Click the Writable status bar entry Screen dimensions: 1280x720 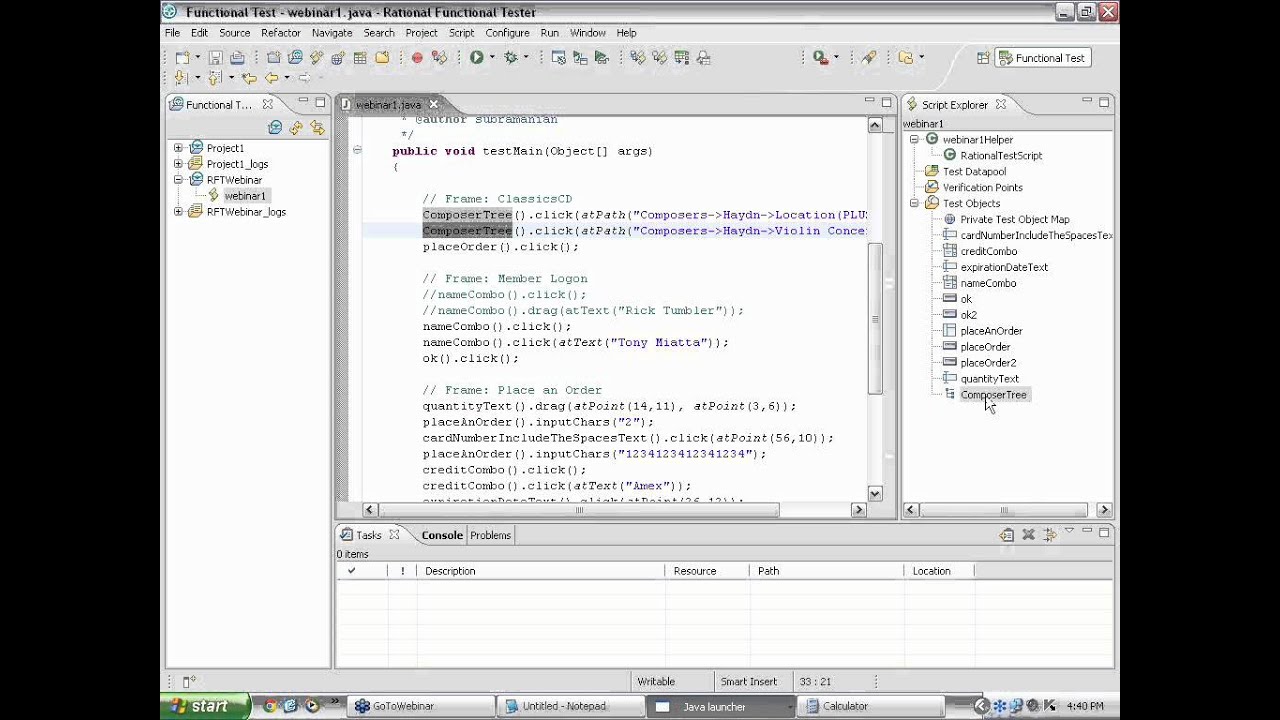coord(656,681)
